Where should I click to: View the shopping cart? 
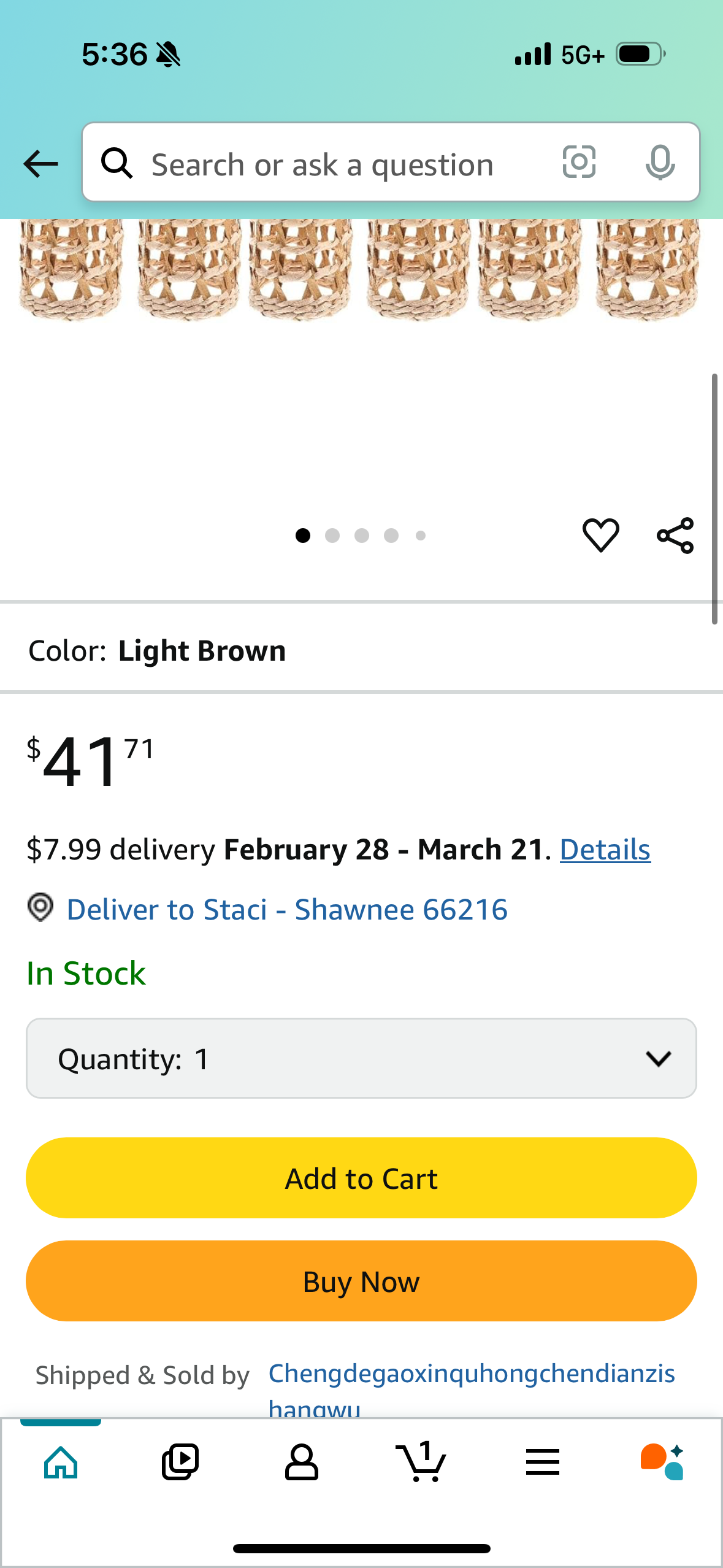coord(421,1462)
